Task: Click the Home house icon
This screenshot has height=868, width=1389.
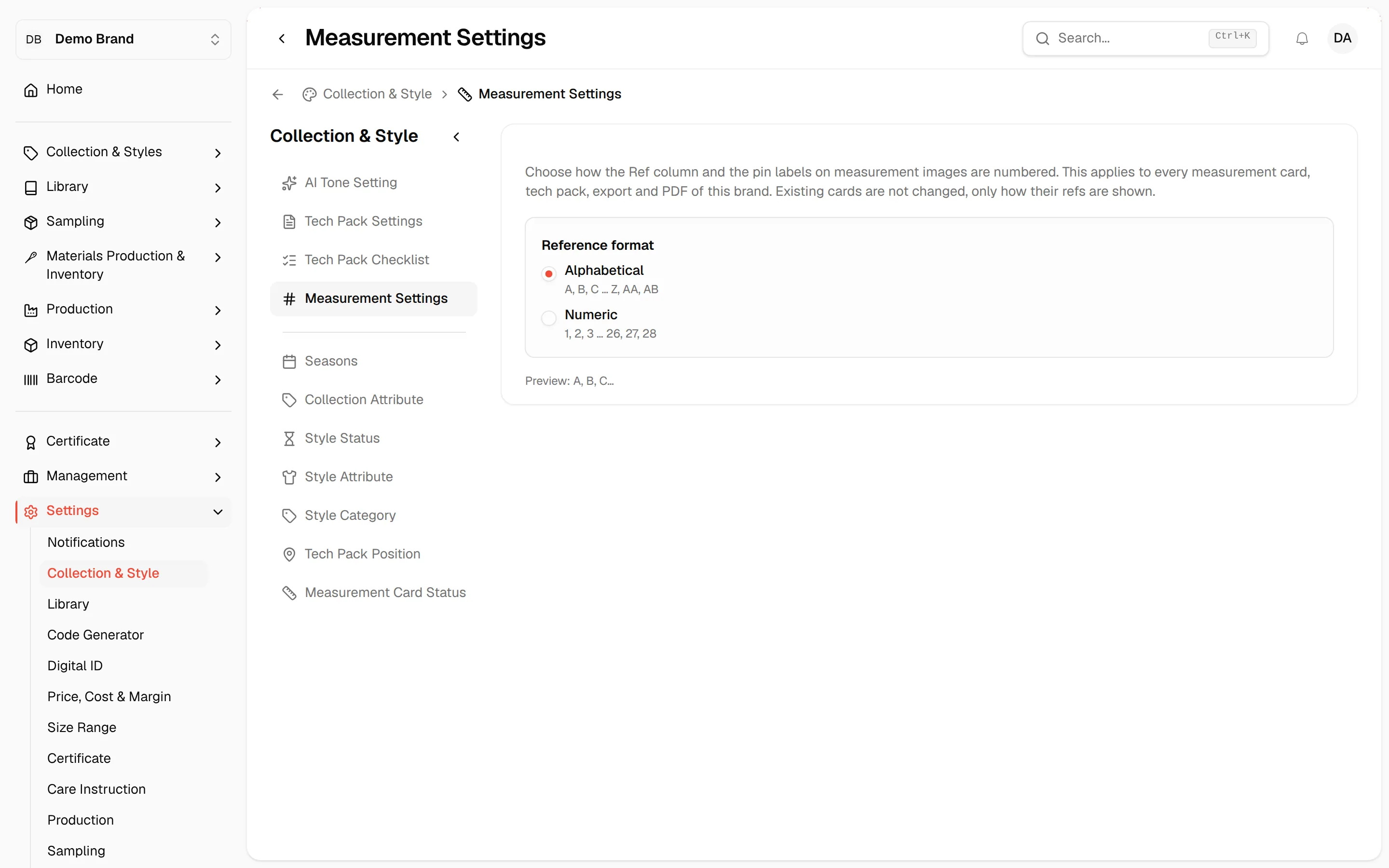Action: [x=31, y=90]
